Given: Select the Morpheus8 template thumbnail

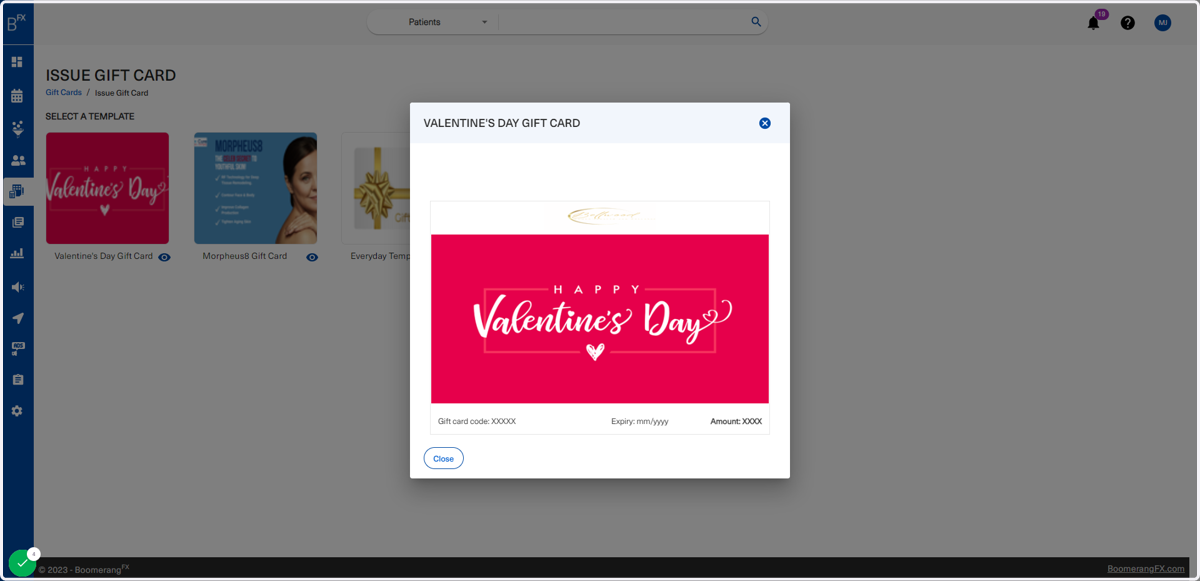Looking at the screenshot, I should 256,188.
